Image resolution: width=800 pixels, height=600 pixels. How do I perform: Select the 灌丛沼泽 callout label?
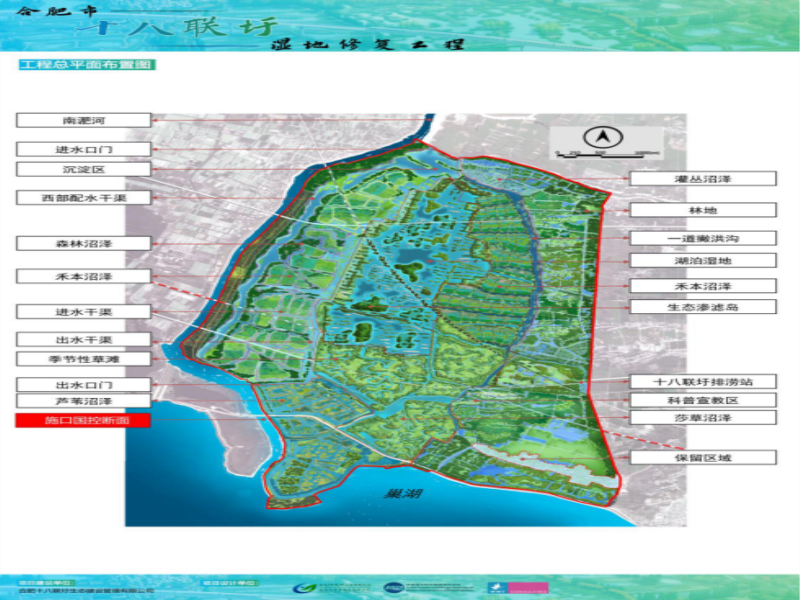pos(703,179)
